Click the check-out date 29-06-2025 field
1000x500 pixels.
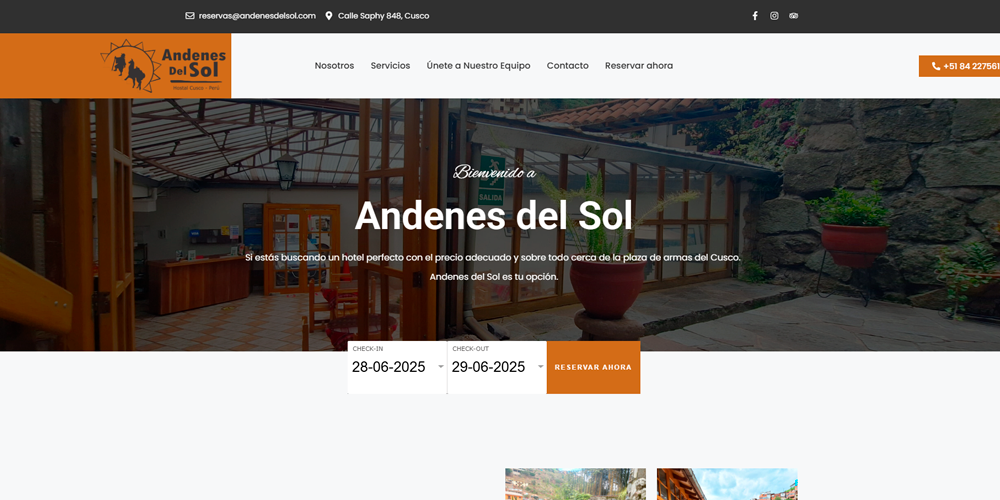point(497,367)
